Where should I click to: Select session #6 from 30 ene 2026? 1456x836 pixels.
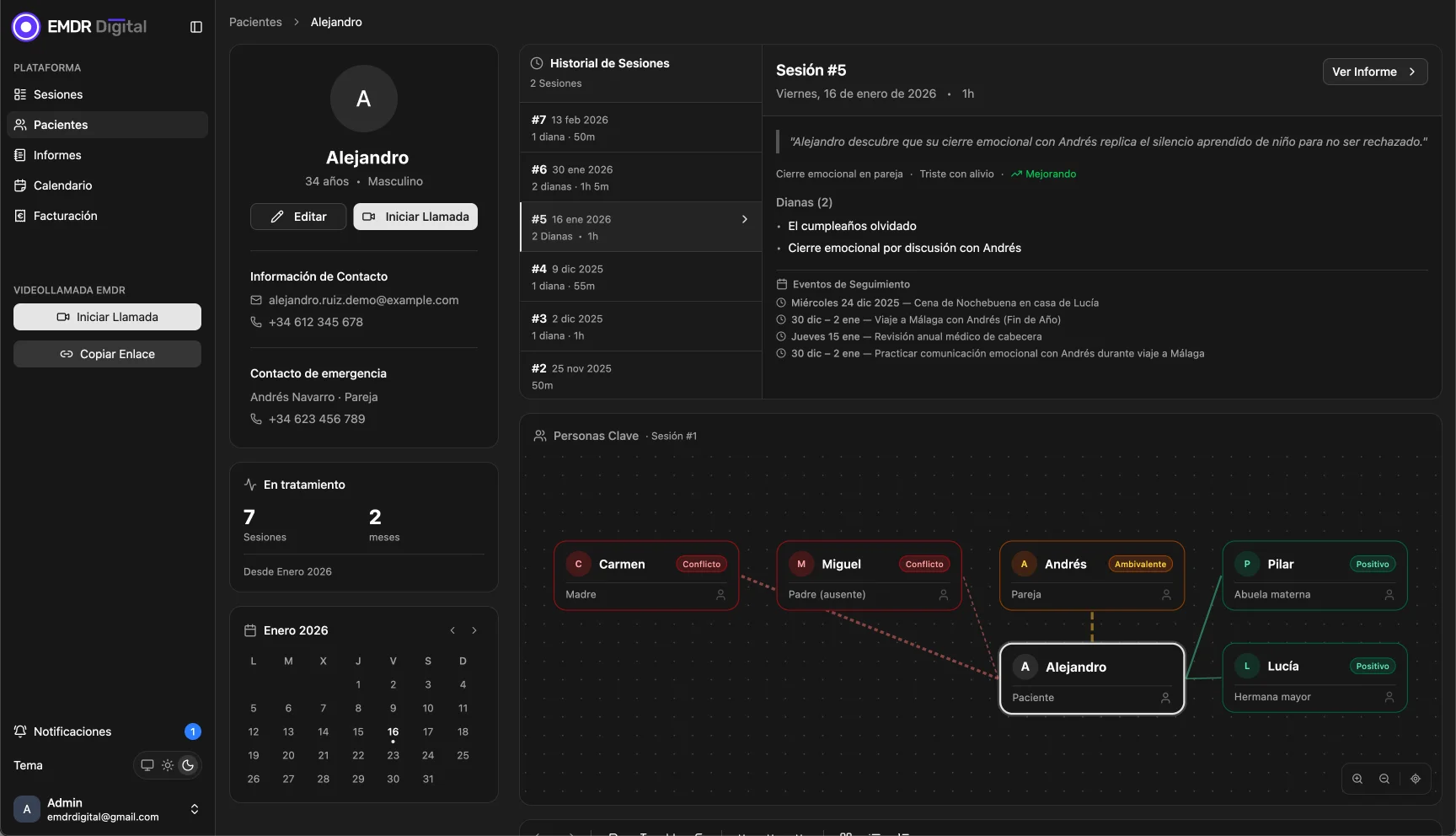pos(640,177)
